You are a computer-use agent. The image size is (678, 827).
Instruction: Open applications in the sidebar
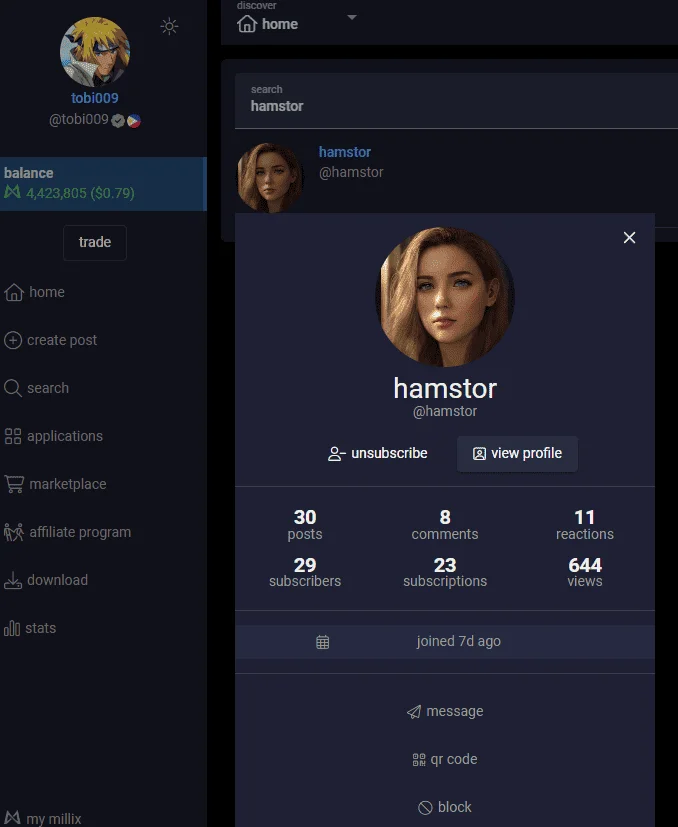[53, 436]
